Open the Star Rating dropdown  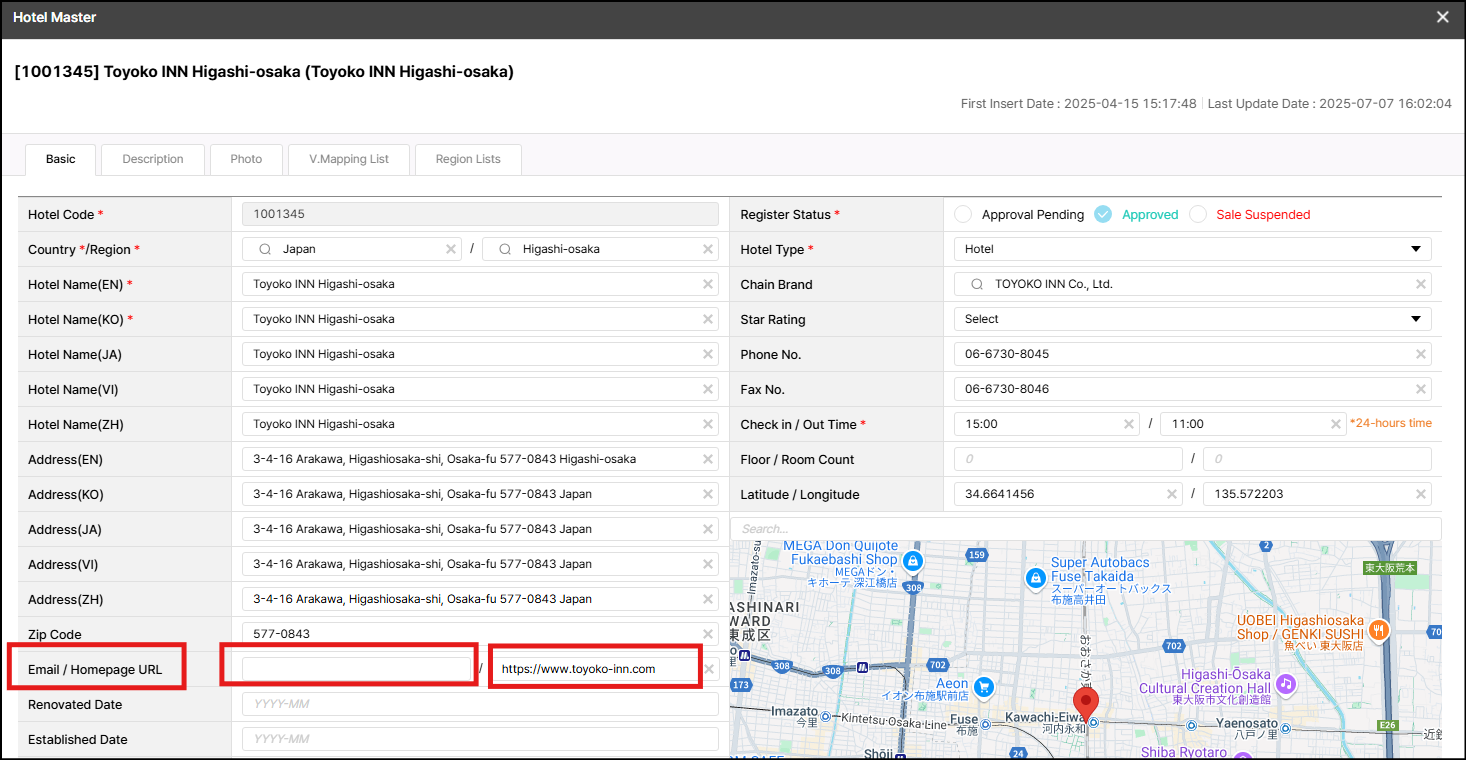click(x=1192, y=319)
